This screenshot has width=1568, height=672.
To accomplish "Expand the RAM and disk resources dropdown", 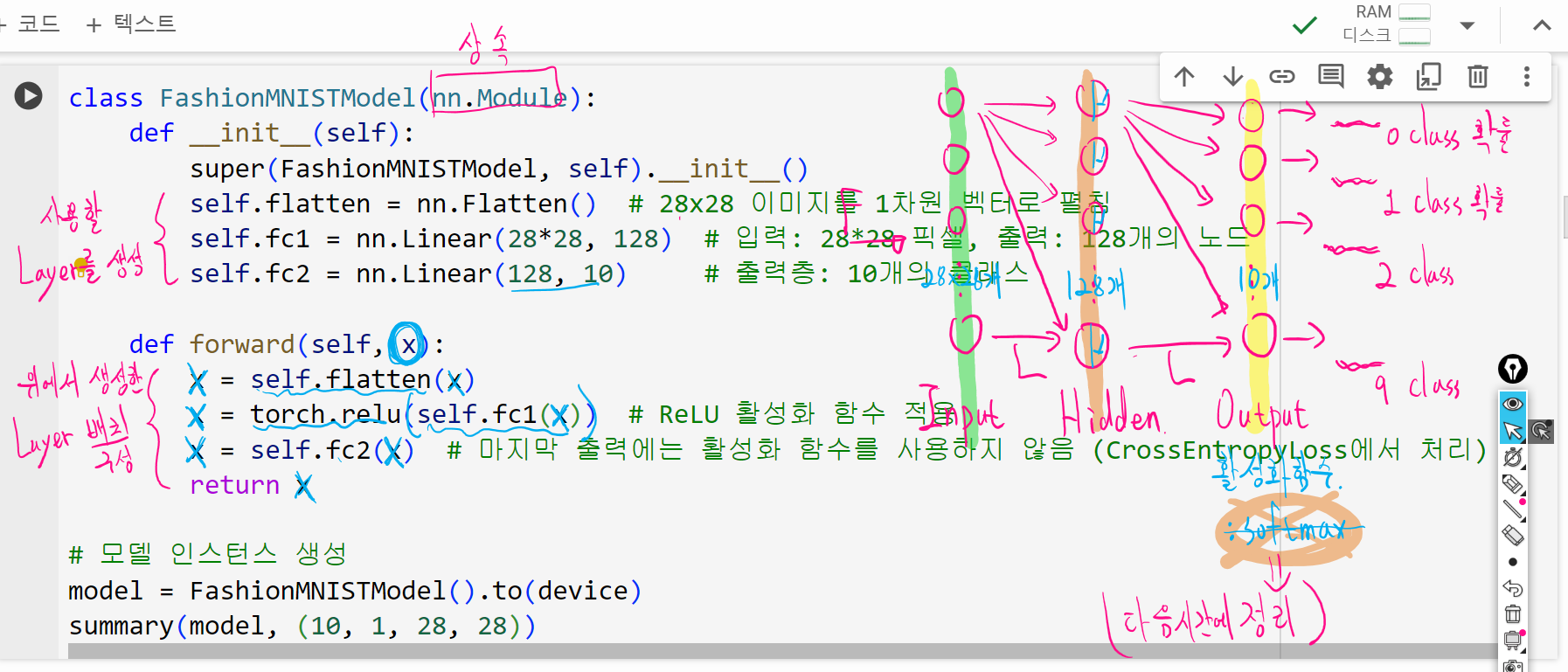I will click(1467, 25).
